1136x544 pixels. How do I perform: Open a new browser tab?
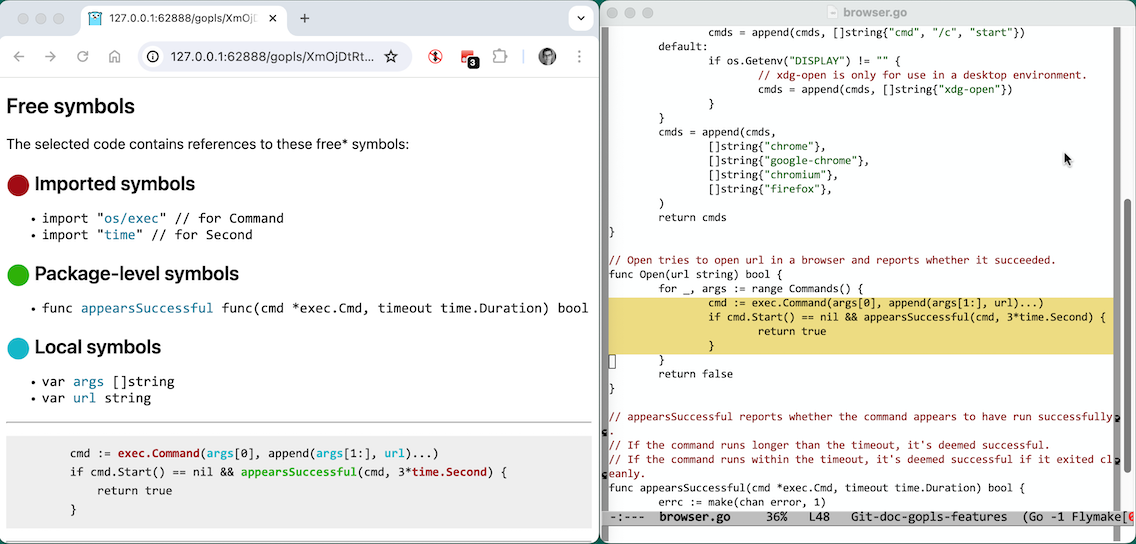[x=305, y=18]
